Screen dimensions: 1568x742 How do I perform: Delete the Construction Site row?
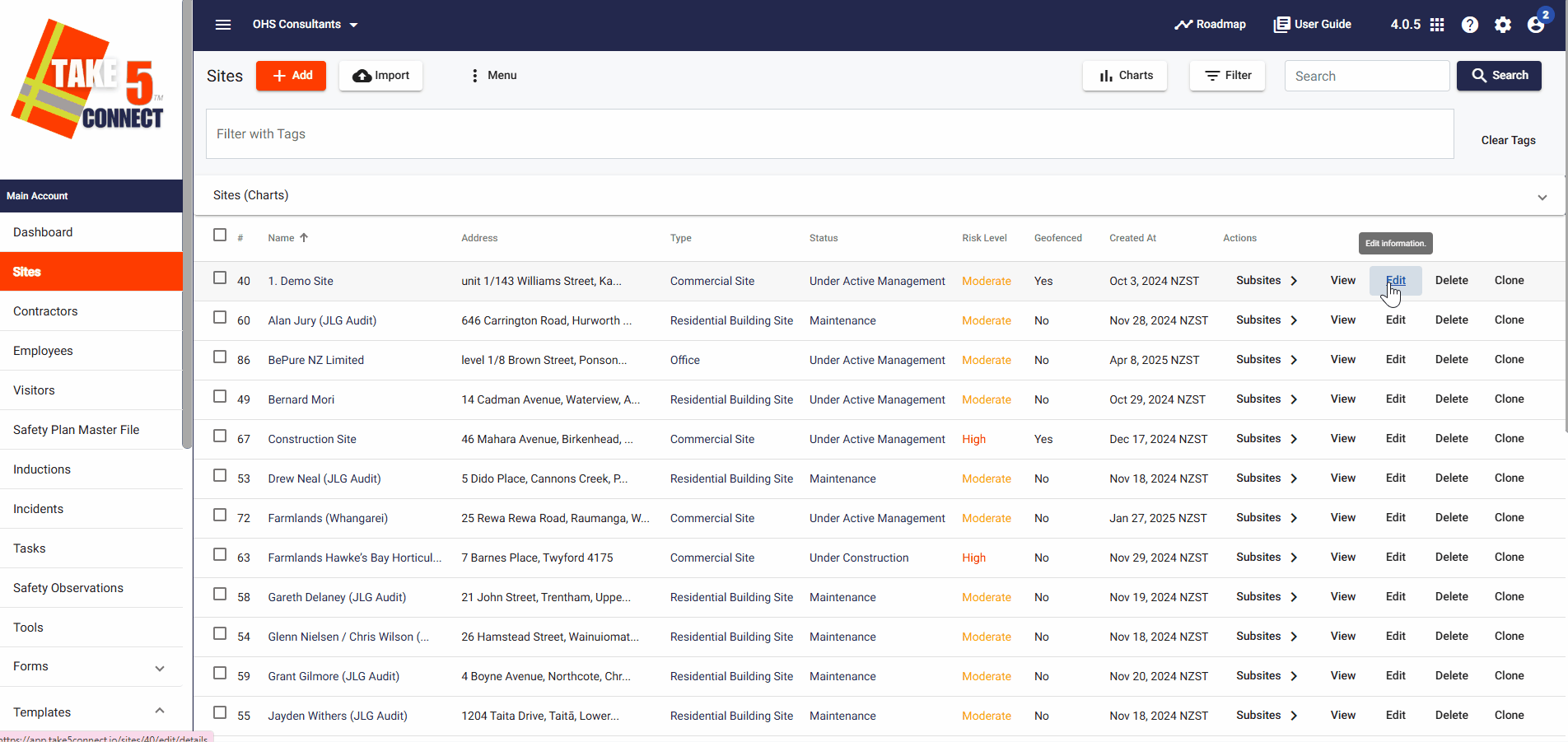(1452, 439)
